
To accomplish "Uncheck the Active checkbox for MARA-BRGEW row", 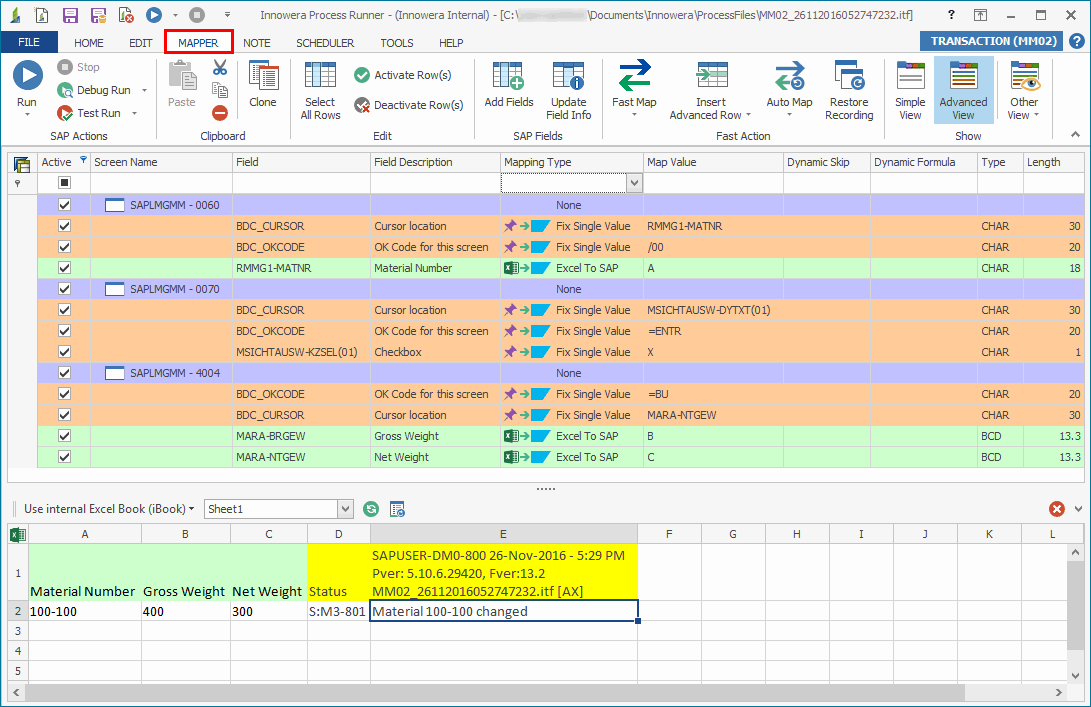I will pyautogui.click(x=64, y=435).
